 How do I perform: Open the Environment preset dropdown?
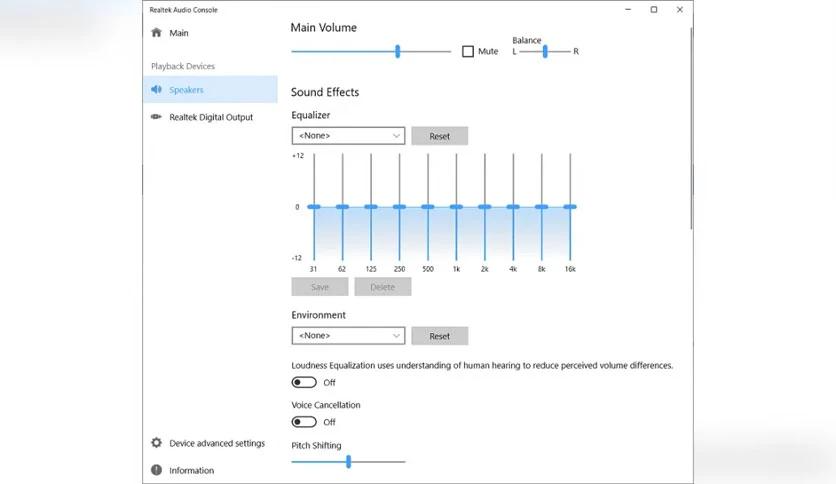pyautogui.click(x=348, y=335)
